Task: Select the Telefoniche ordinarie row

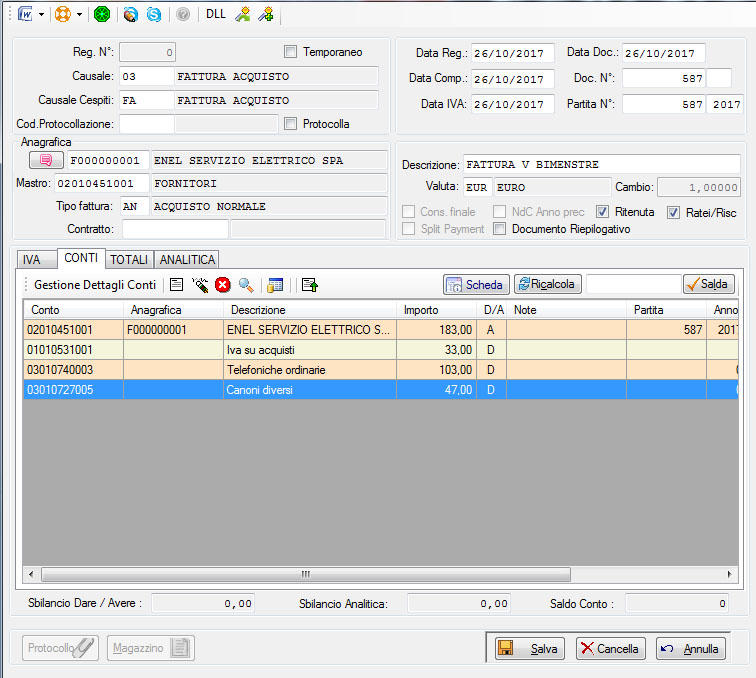Action: [x=381, y=370]
